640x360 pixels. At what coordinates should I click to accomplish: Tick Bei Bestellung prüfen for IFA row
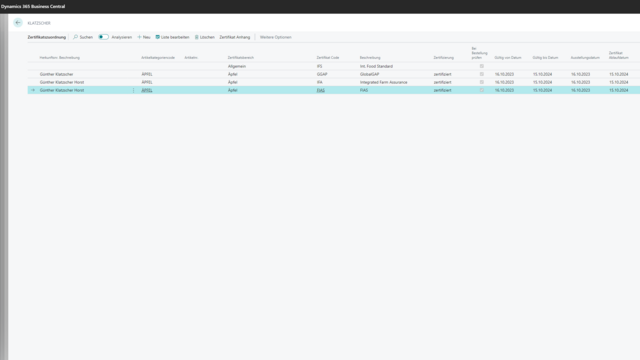482,82
